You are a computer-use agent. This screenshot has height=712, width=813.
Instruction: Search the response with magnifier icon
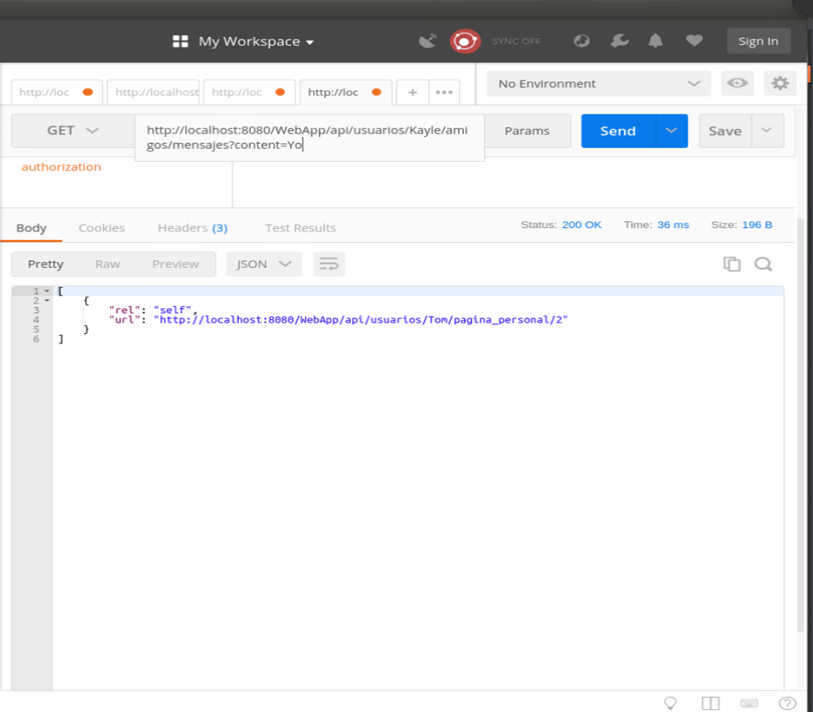point(763,264)
